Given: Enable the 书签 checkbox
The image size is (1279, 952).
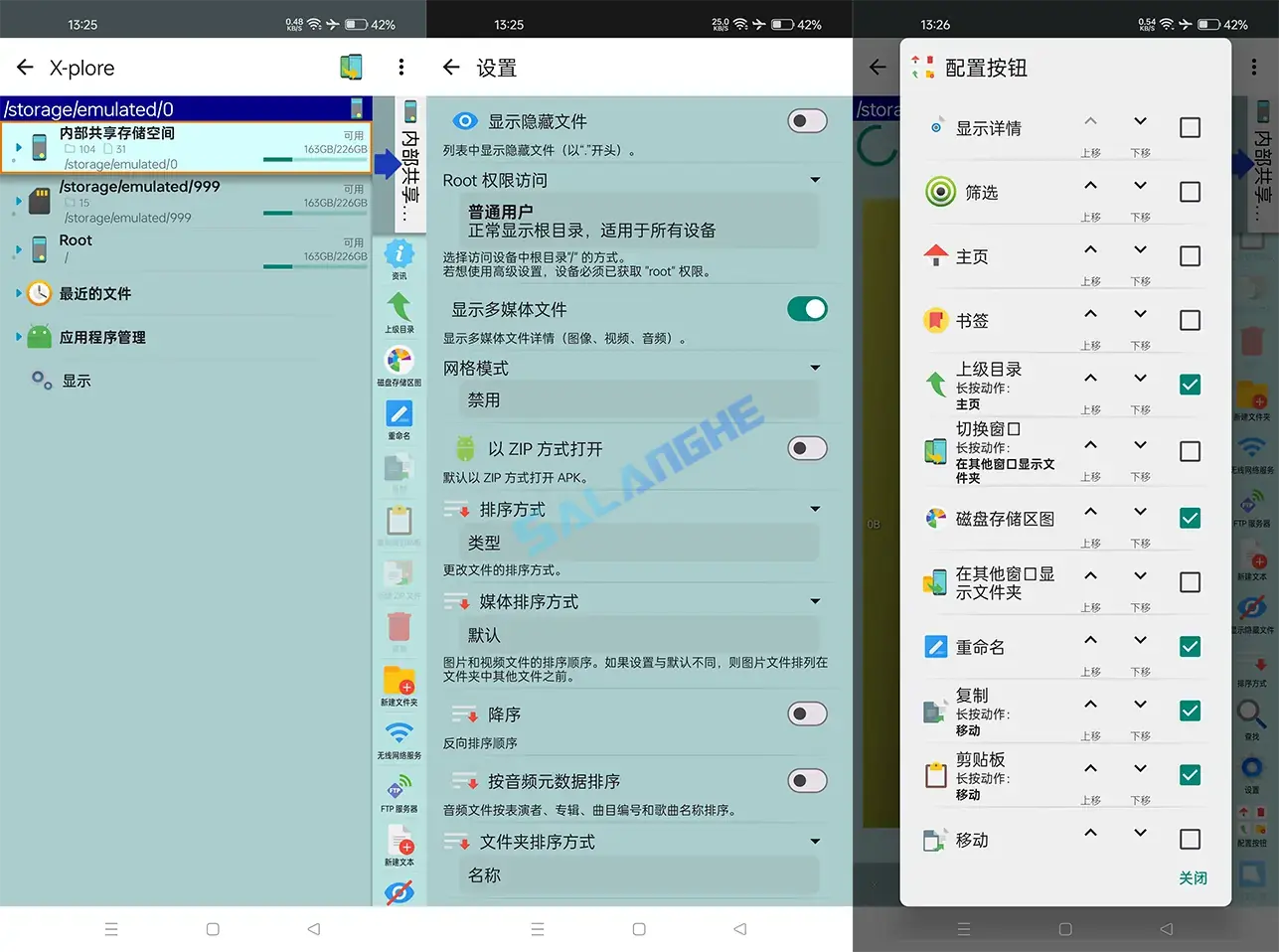Looking at the screenshot, I should [1190, 320].
